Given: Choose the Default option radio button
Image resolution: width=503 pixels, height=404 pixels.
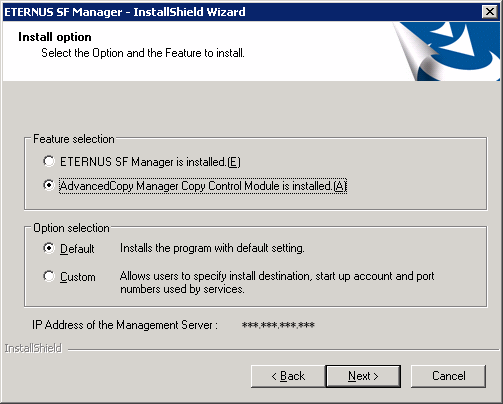Looking at the screenshot, I should (49, 248).
